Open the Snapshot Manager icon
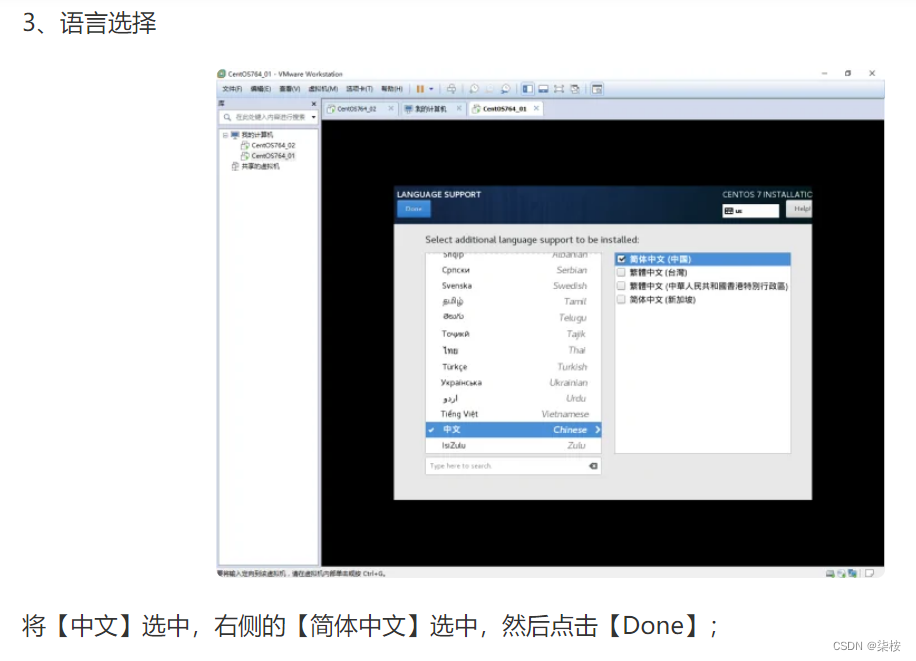 505,89
